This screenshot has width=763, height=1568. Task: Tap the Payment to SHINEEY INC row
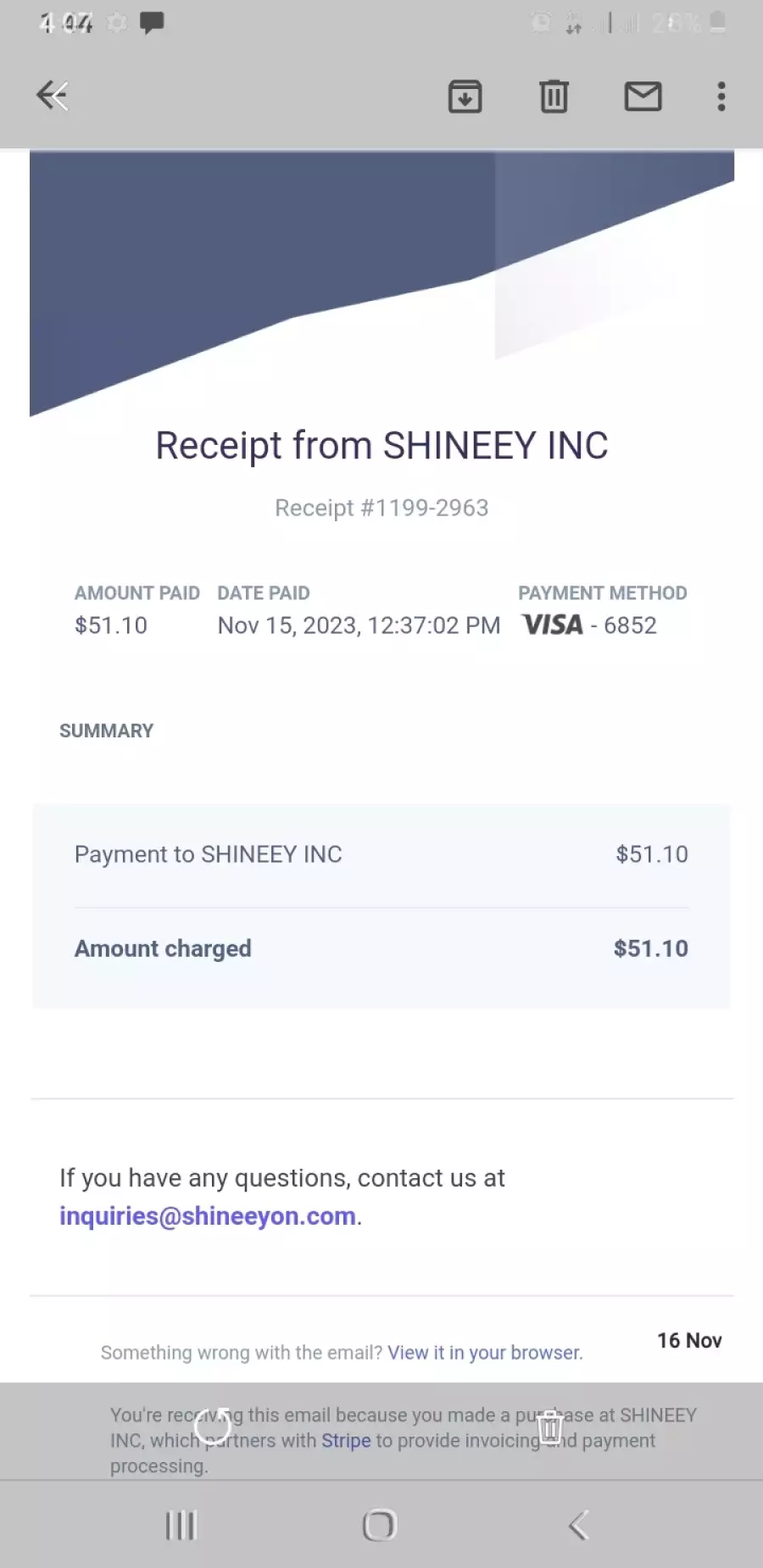click(381, 854)
